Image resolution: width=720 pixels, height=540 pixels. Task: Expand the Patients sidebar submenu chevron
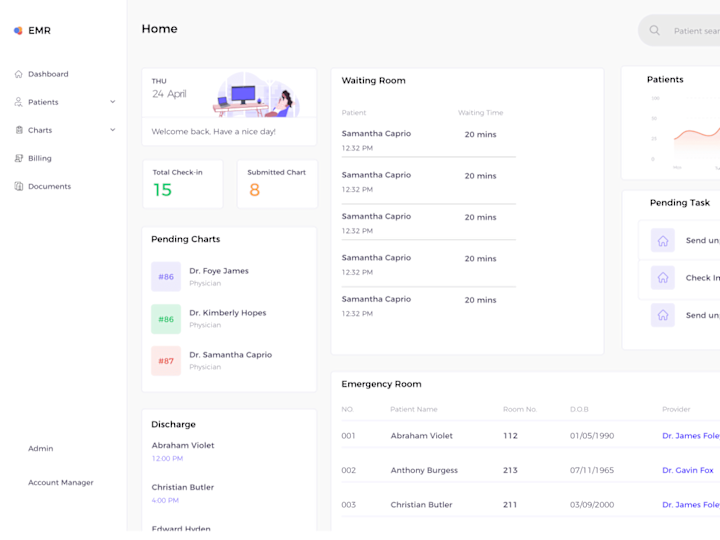pos(112,102)
